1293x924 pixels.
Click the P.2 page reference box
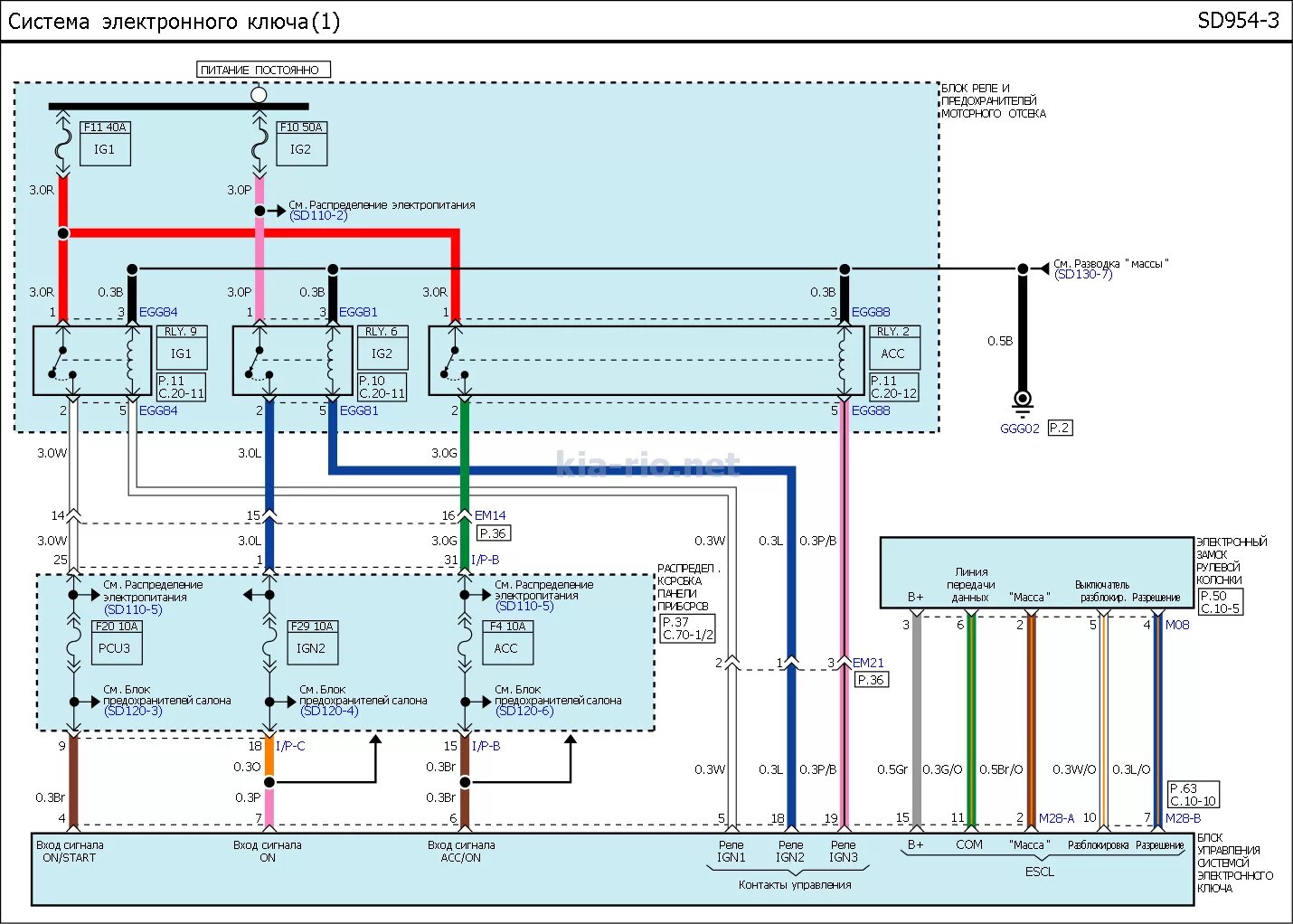1060,428
